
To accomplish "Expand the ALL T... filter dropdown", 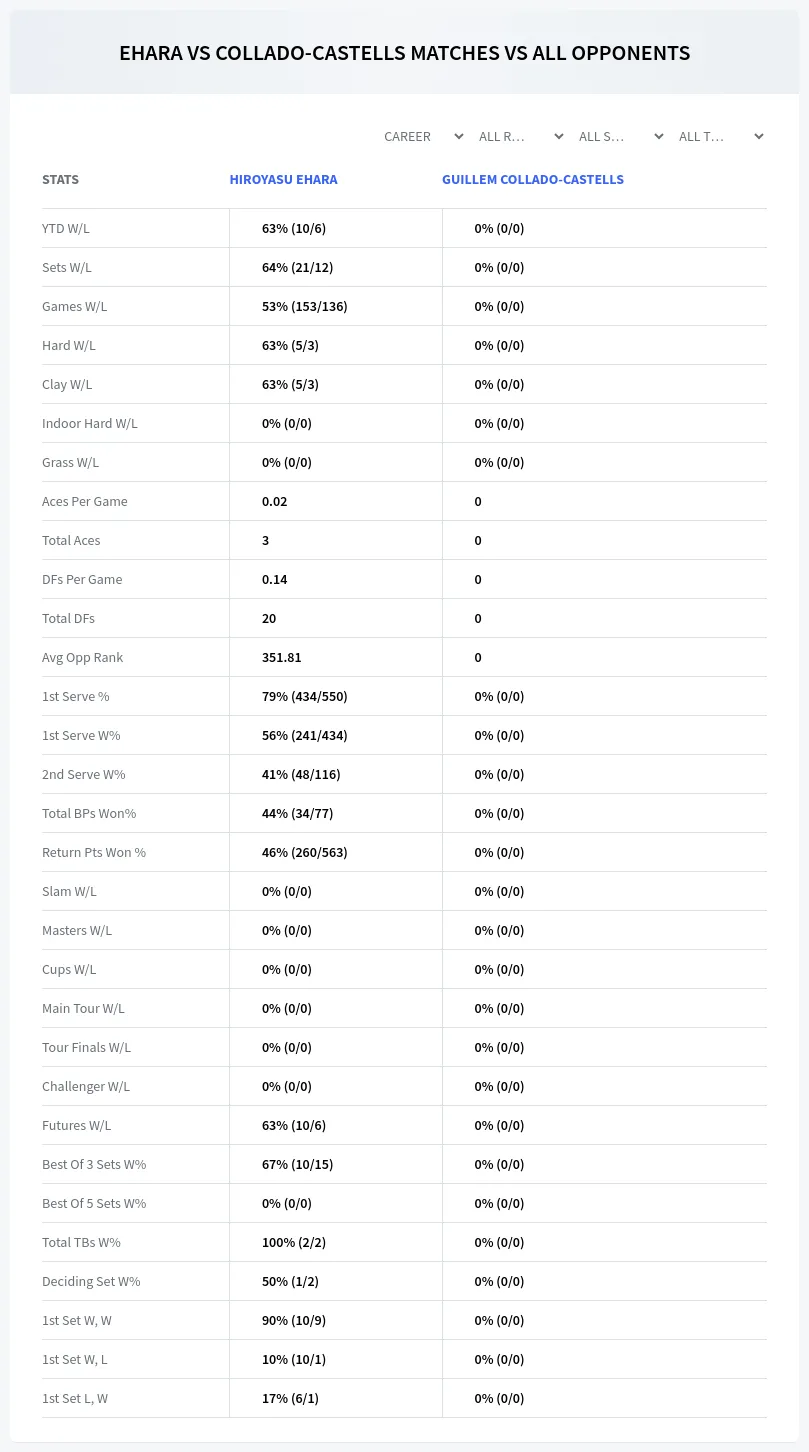I will coord(721,136).
